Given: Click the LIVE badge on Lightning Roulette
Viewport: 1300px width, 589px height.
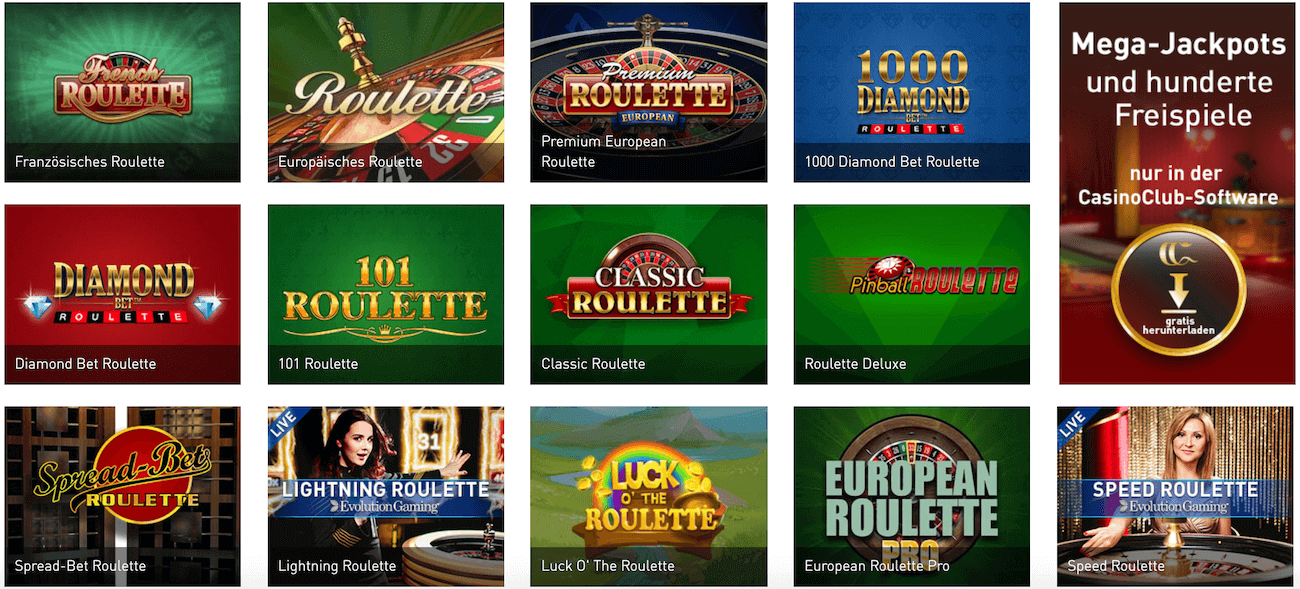Looking at the screenshot, I should [x=283, y=422].
